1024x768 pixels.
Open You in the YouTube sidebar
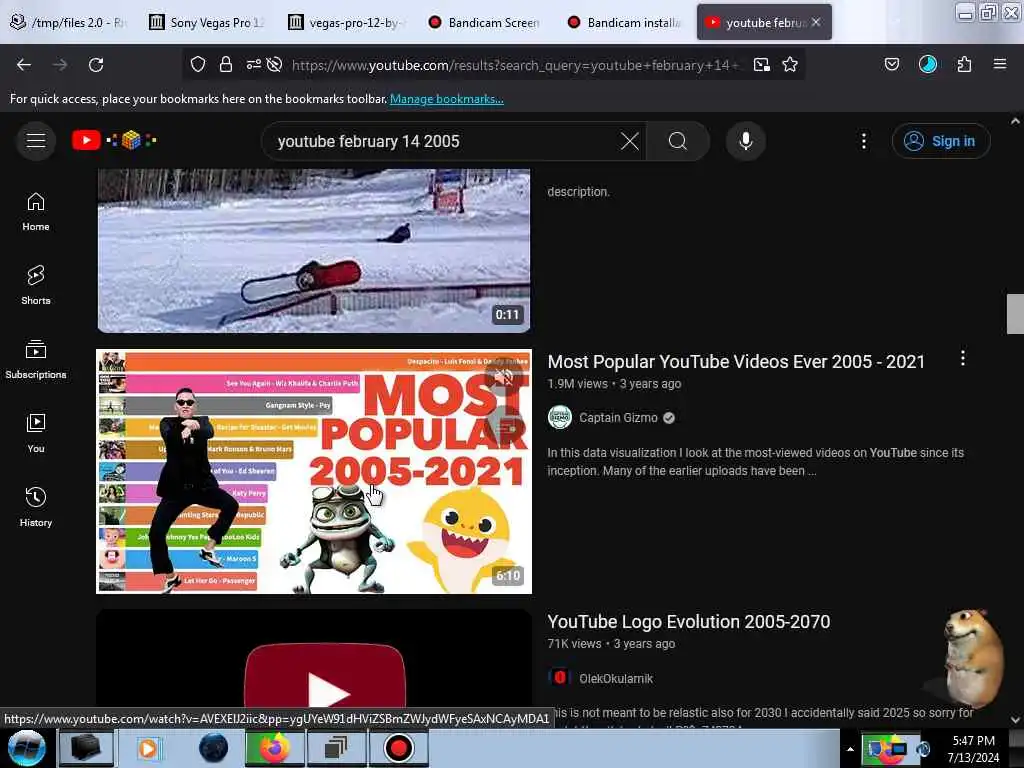click(36, 433)
